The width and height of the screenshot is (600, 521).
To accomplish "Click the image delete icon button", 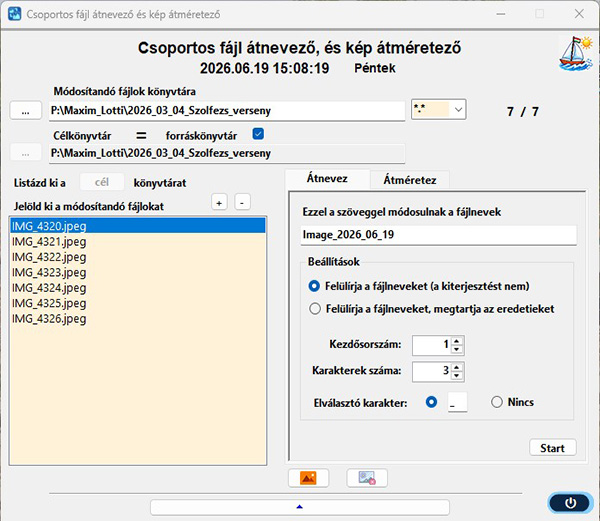I will [x=367, y=478].
